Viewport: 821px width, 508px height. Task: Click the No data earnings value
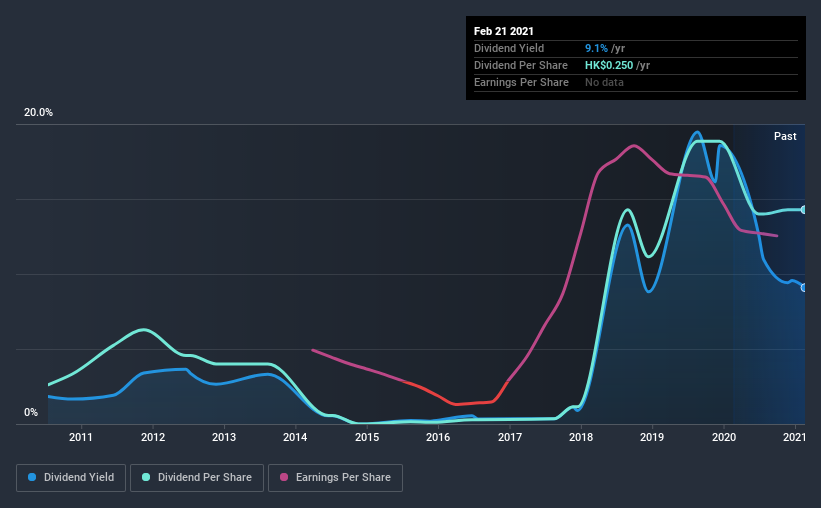[x=604, y=82]
